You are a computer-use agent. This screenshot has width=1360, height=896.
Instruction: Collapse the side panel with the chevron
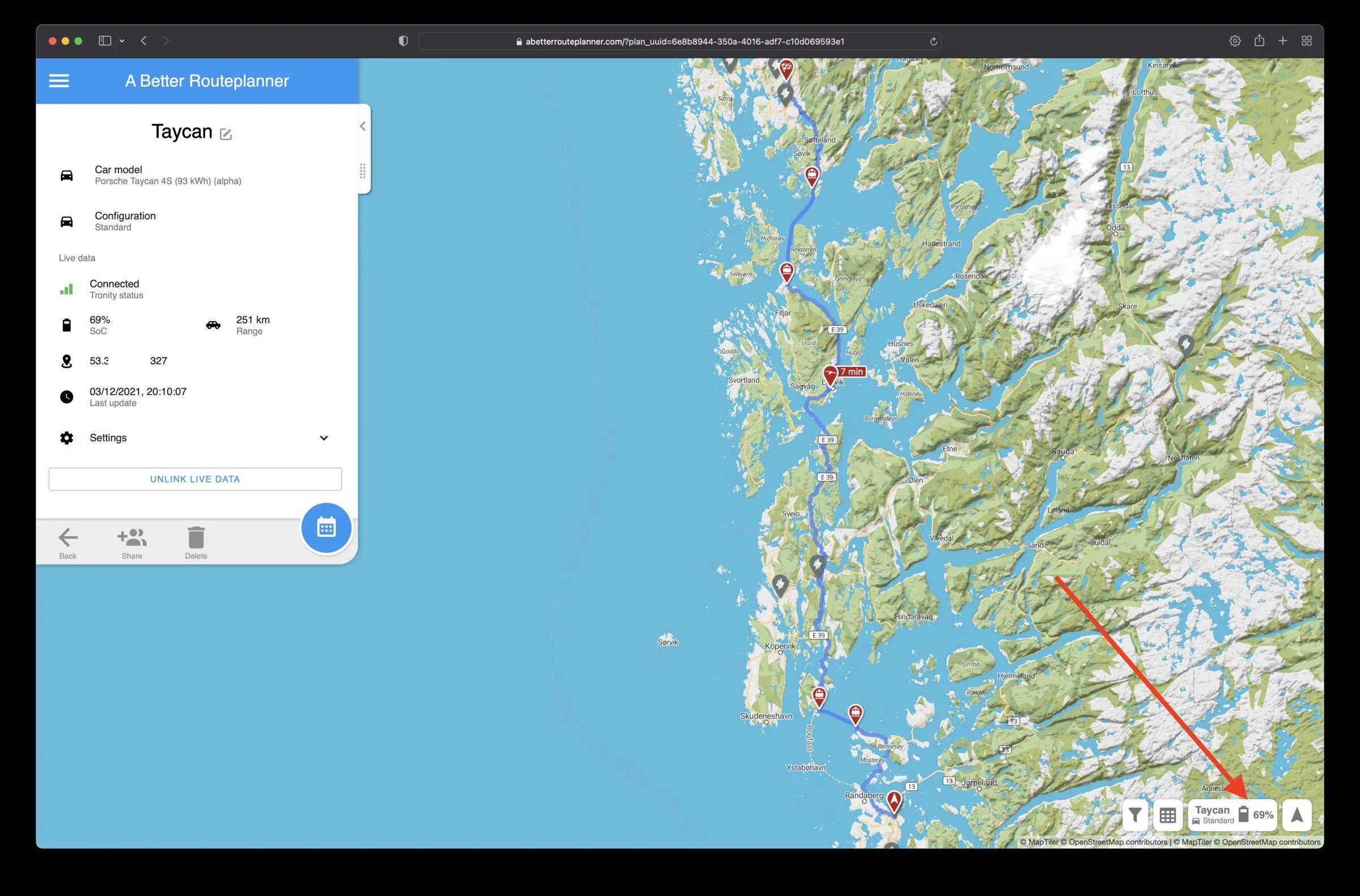point(363,126)
